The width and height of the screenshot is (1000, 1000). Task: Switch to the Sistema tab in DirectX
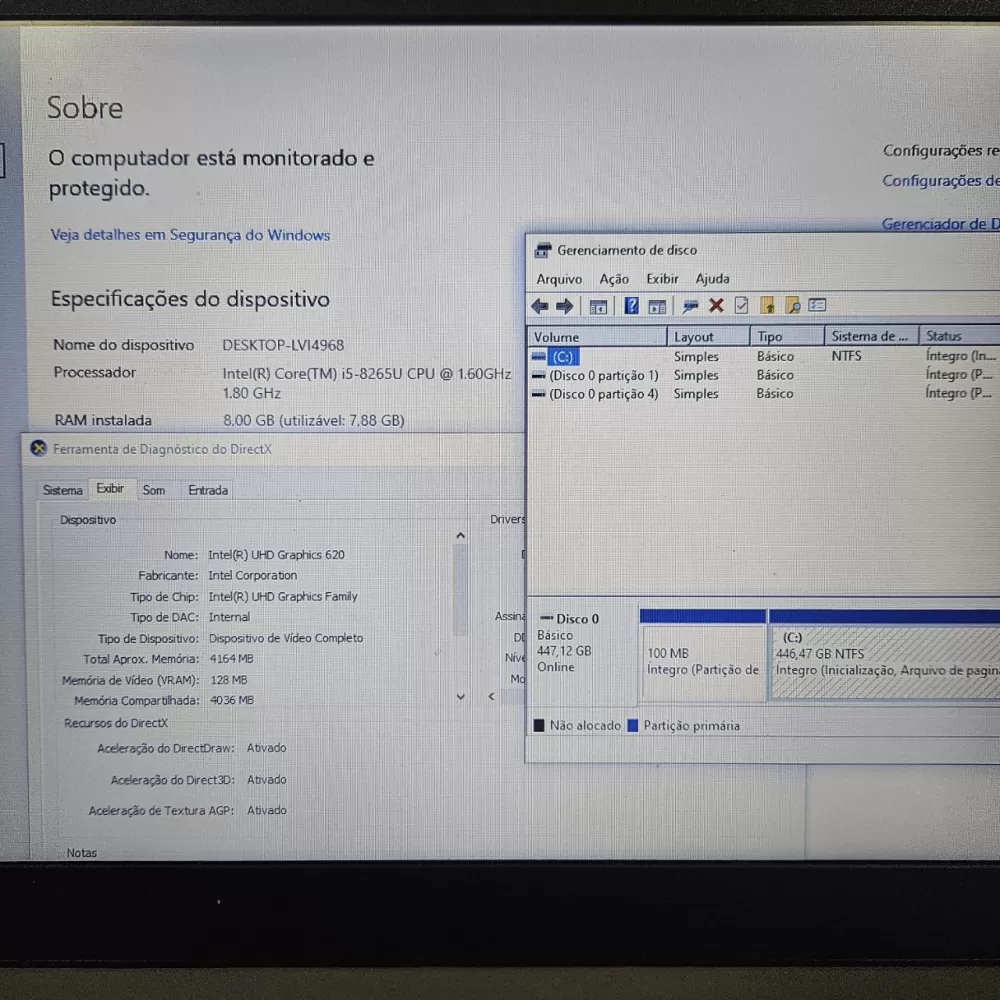coord(62,490)
